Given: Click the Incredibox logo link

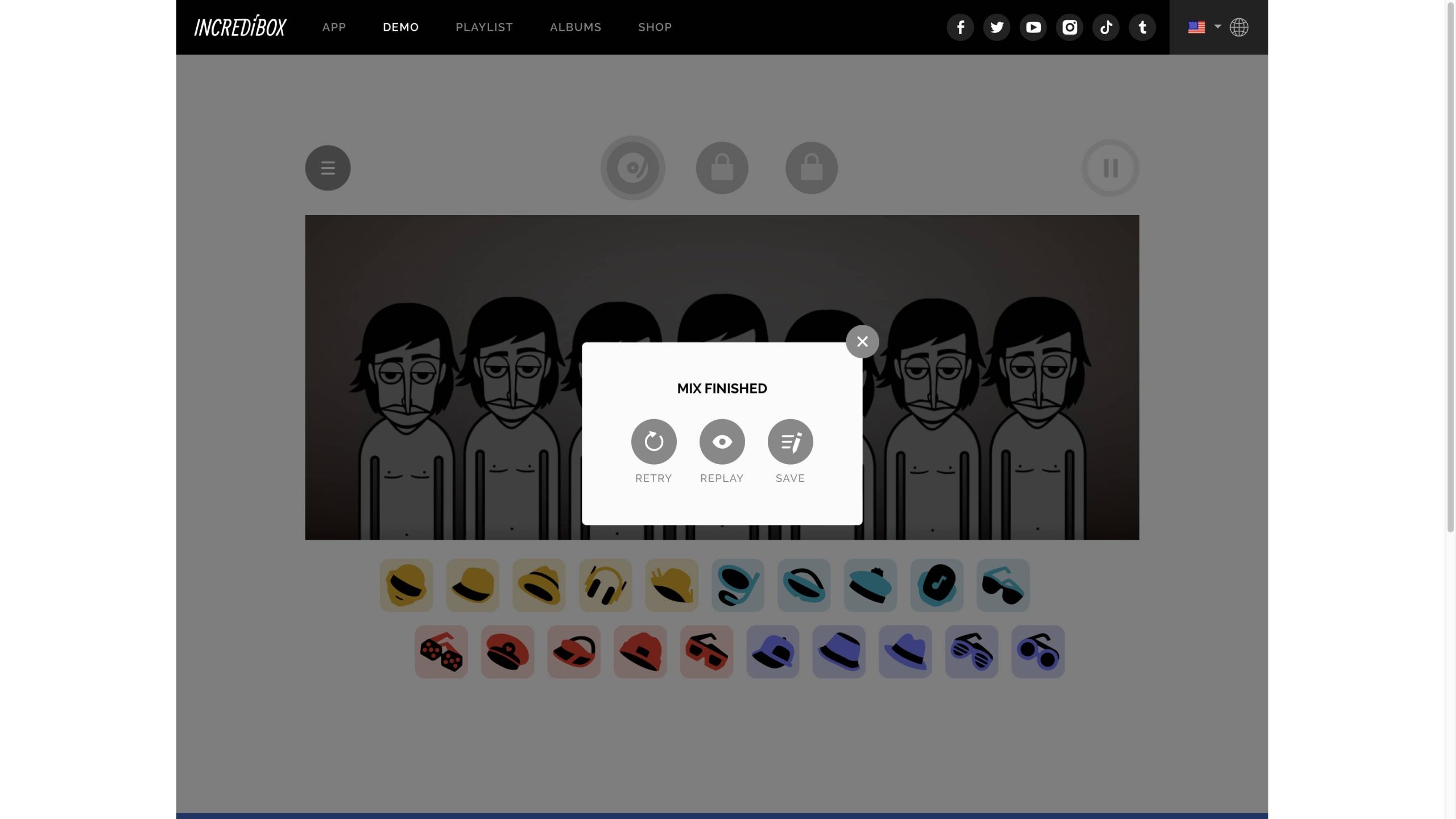Looking at the screenshot, I should tap(240, 27).
